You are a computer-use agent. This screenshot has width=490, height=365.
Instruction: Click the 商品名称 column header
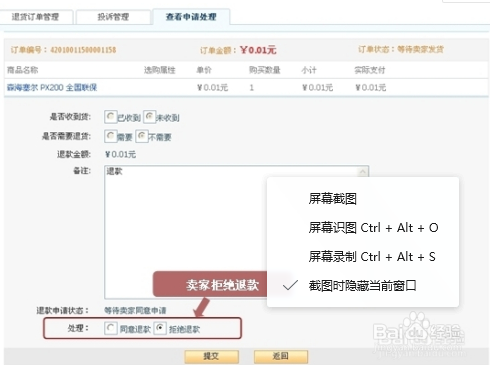[22, 70]
